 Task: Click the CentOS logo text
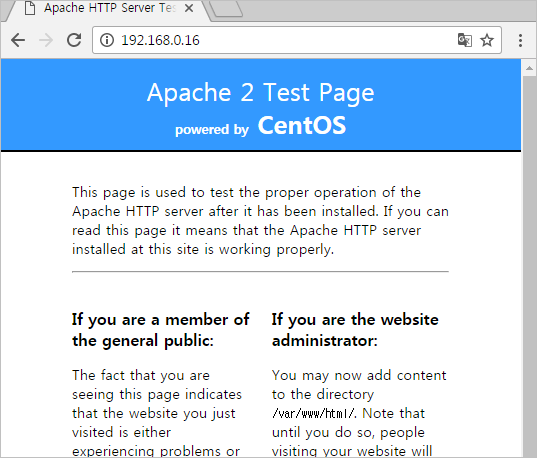point(302,125)
